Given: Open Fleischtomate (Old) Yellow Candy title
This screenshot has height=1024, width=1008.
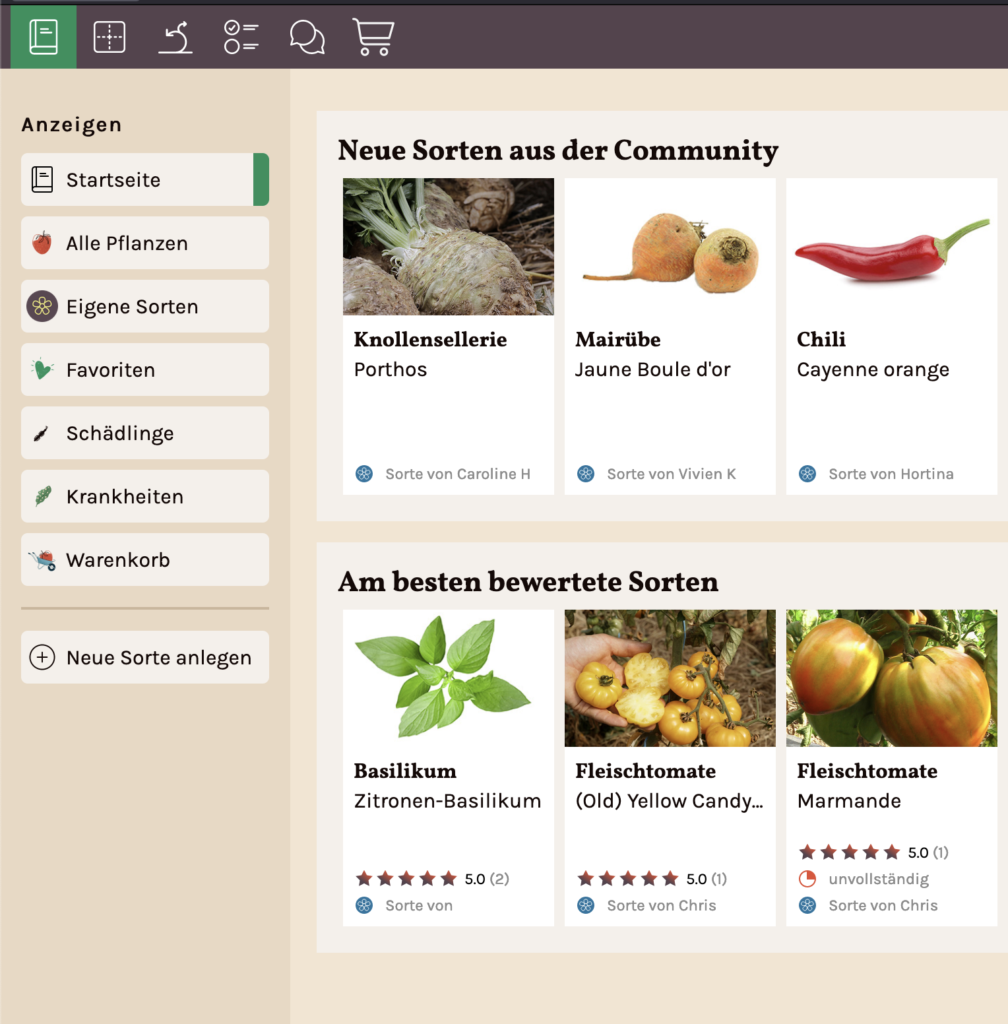Looking at the screenshot, I should coord(669,786).
